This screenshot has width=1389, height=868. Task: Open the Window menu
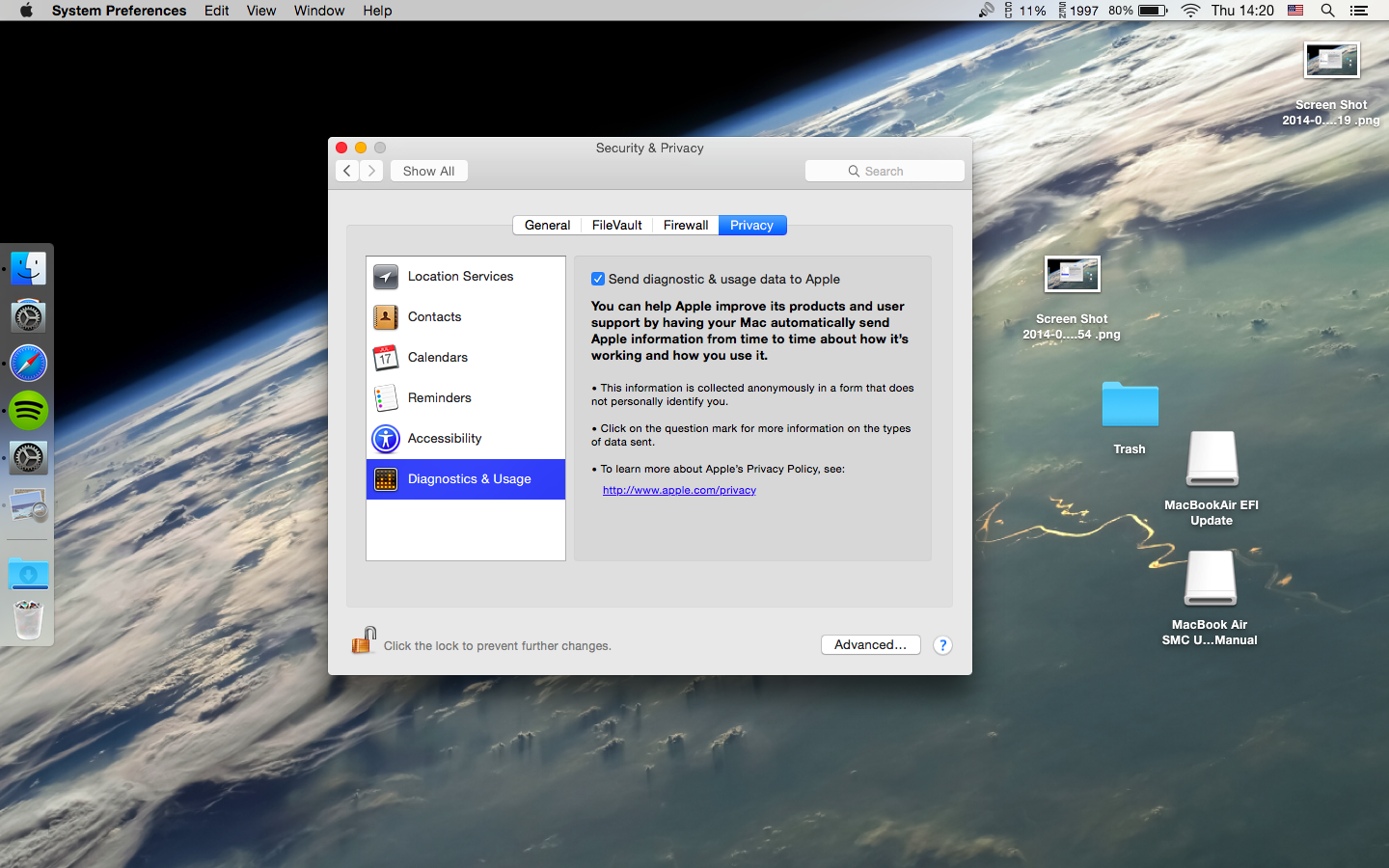pyautogui.click(x=318, y=11)
